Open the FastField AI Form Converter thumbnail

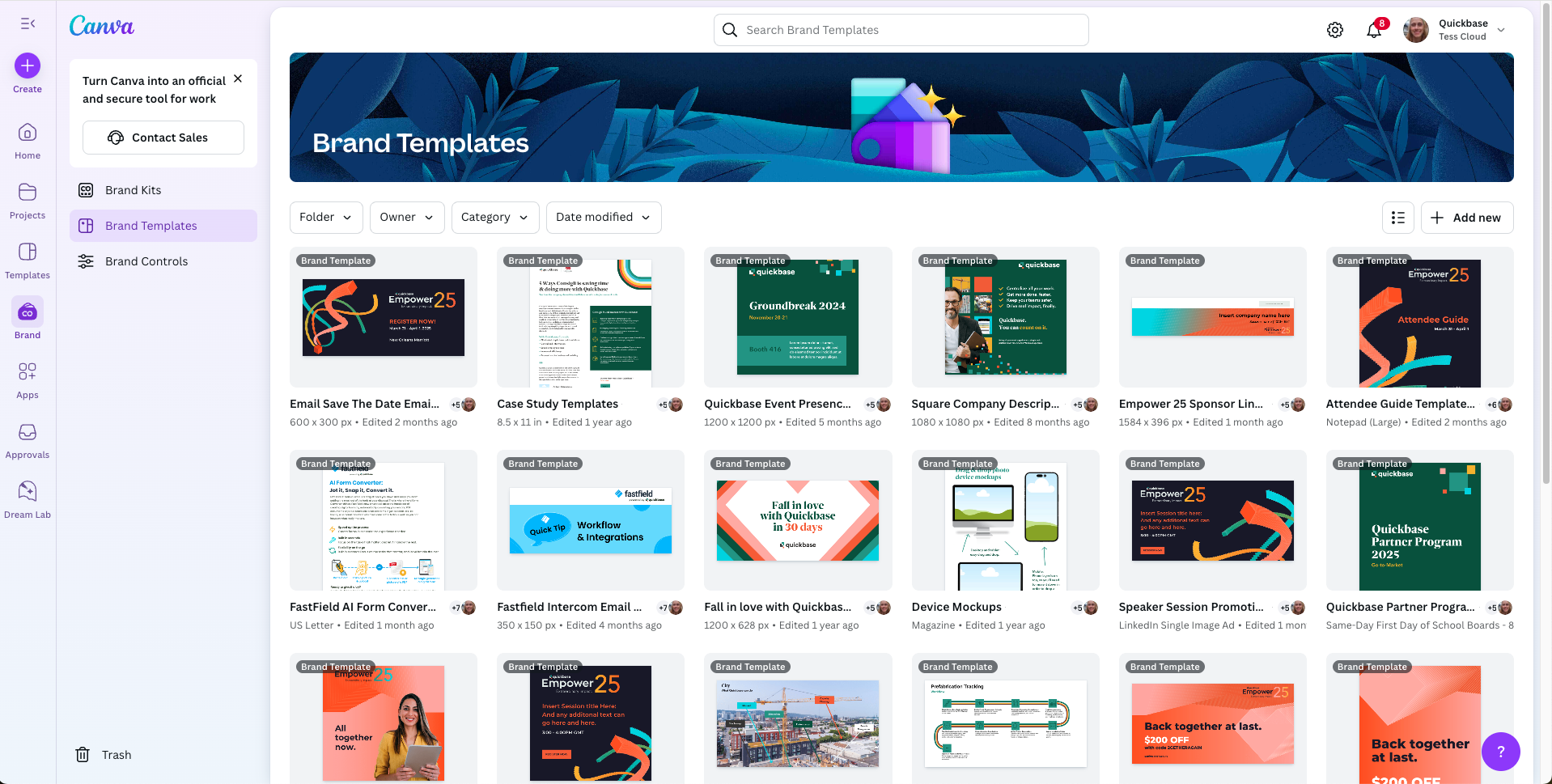[x=384, y=520]
